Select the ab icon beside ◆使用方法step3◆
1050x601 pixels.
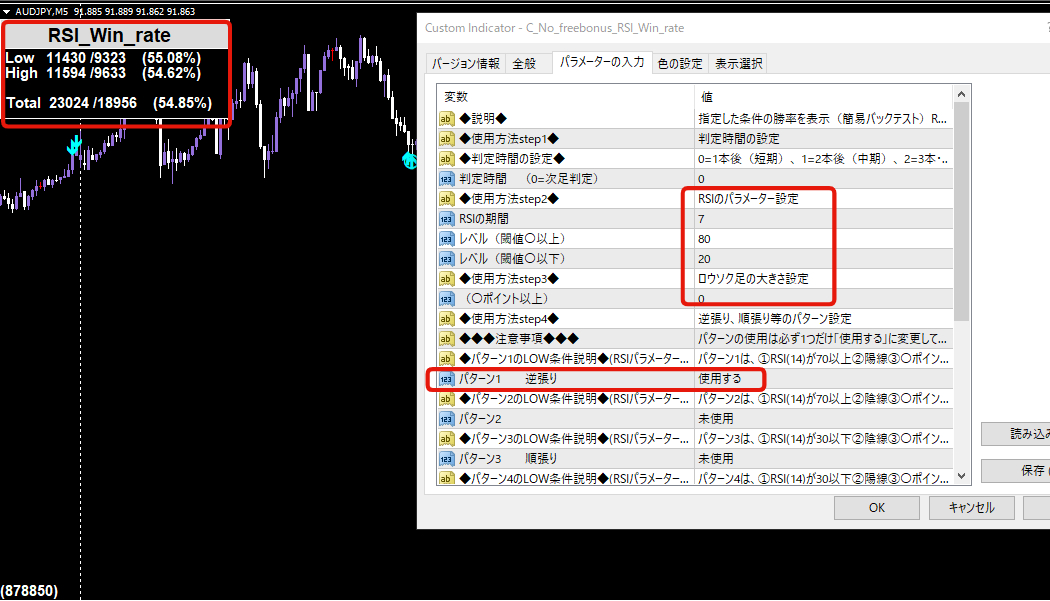[x=446, y=278]
